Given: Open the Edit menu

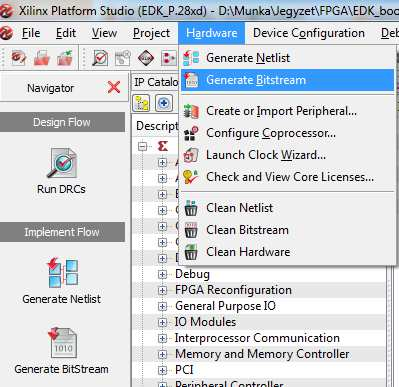Looking at the screenshot, I should pos(66,33).
